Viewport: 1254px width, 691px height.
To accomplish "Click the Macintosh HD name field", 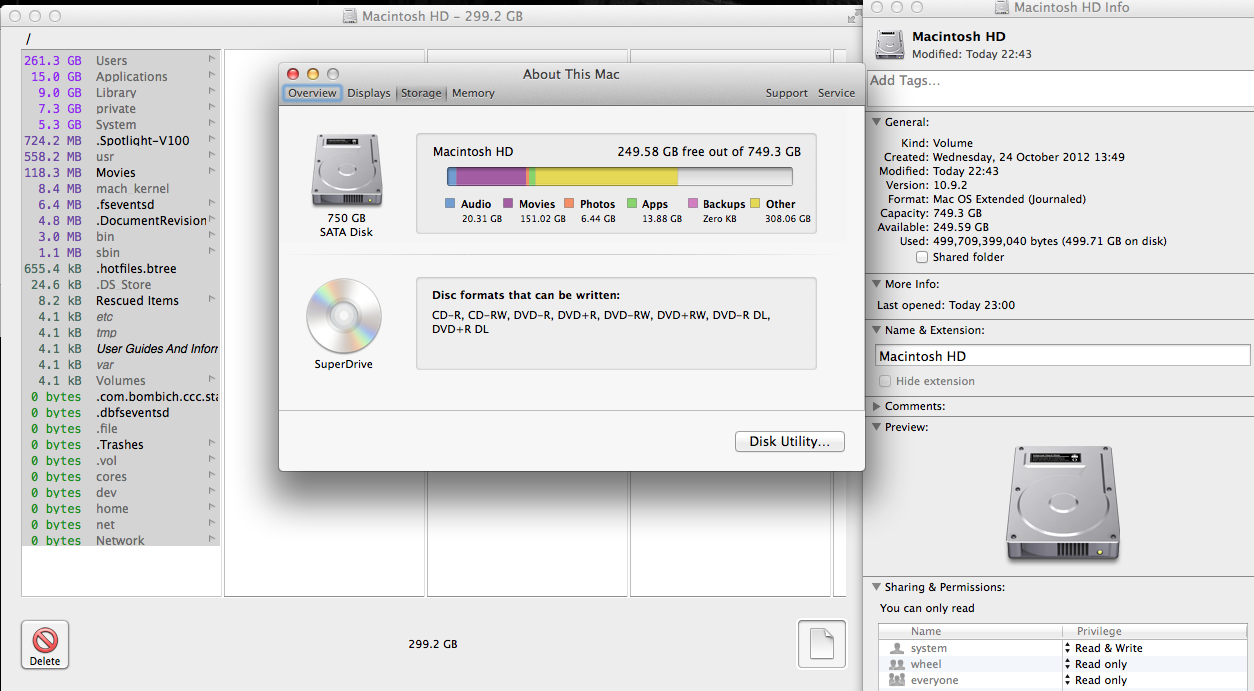I will 1062,356.
